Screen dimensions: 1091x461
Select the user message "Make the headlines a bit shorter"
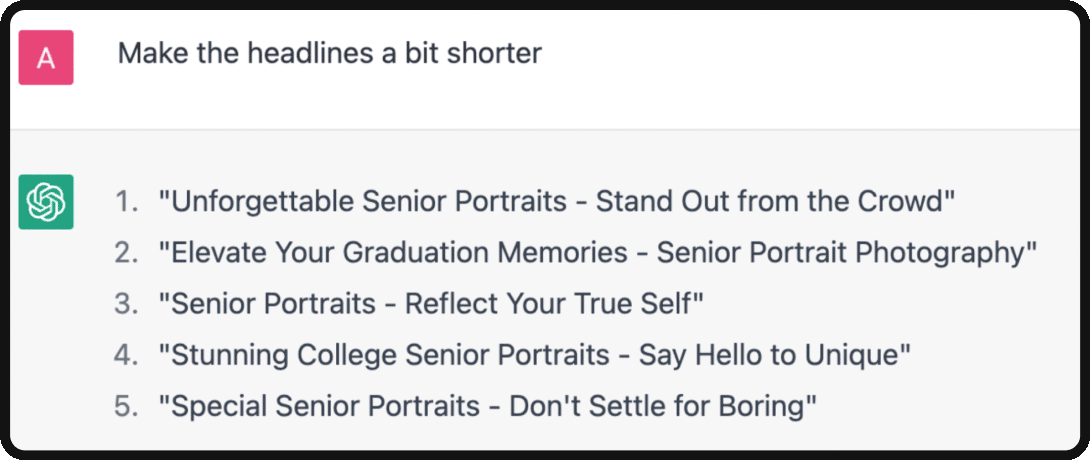pos(330,54)
